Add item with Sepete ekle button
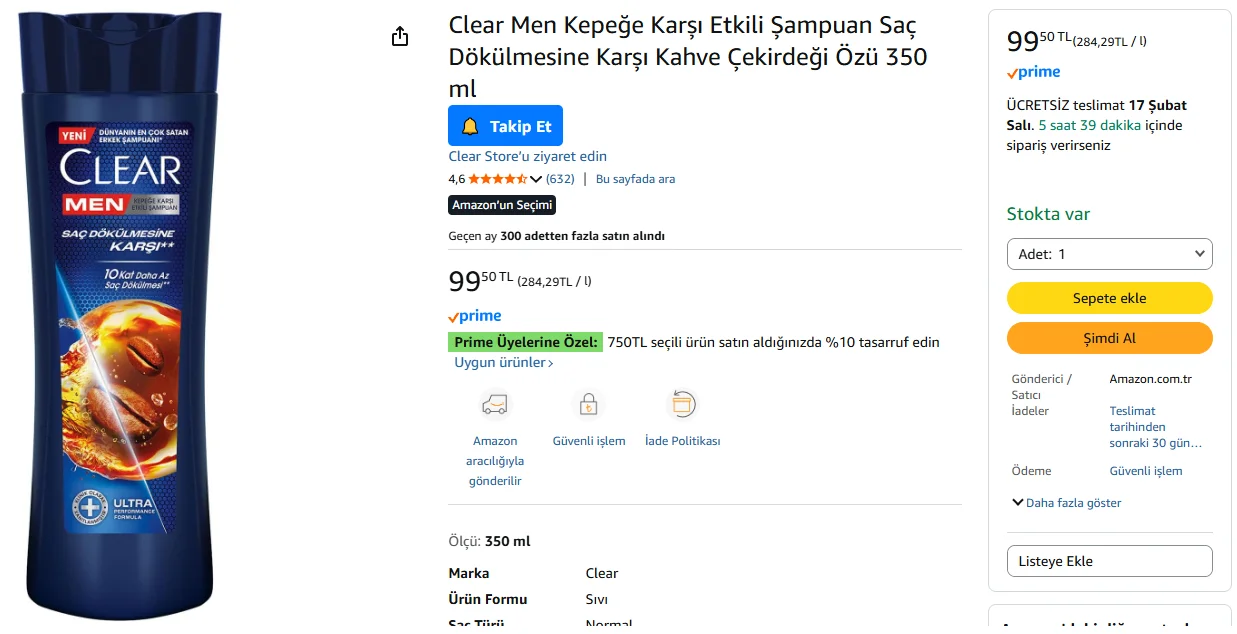Image resolution: width=1237 pixels, height=634 pixels. [1109, 298]
